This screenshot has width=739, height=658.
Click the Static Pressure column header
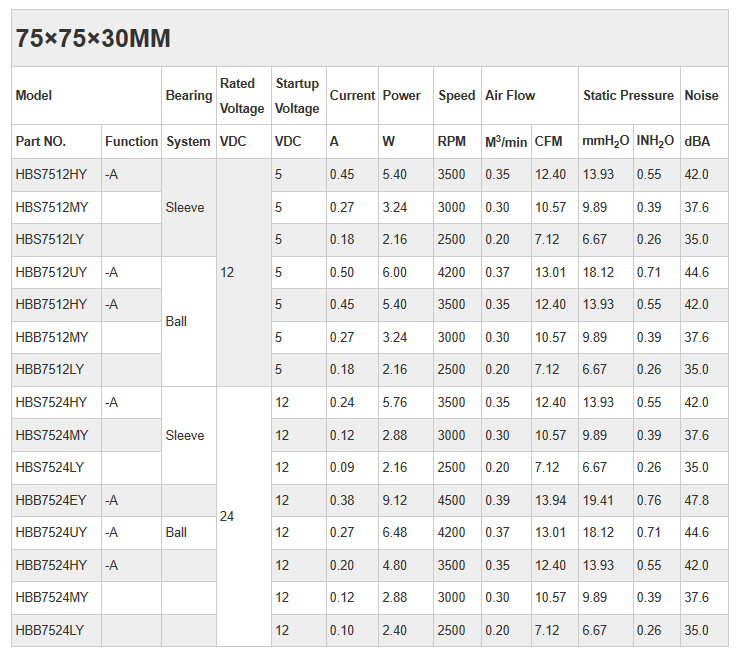(x=628, y=96)
